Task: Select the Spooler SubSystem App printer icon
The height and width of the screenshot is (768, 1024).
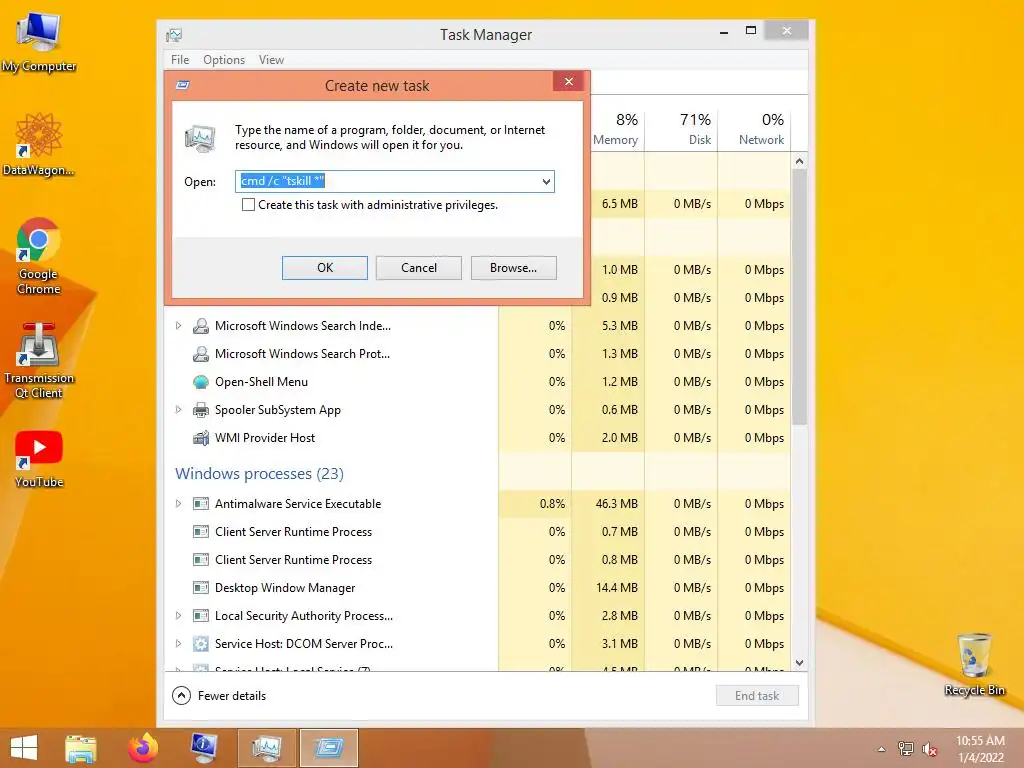Action: [201, 410]
